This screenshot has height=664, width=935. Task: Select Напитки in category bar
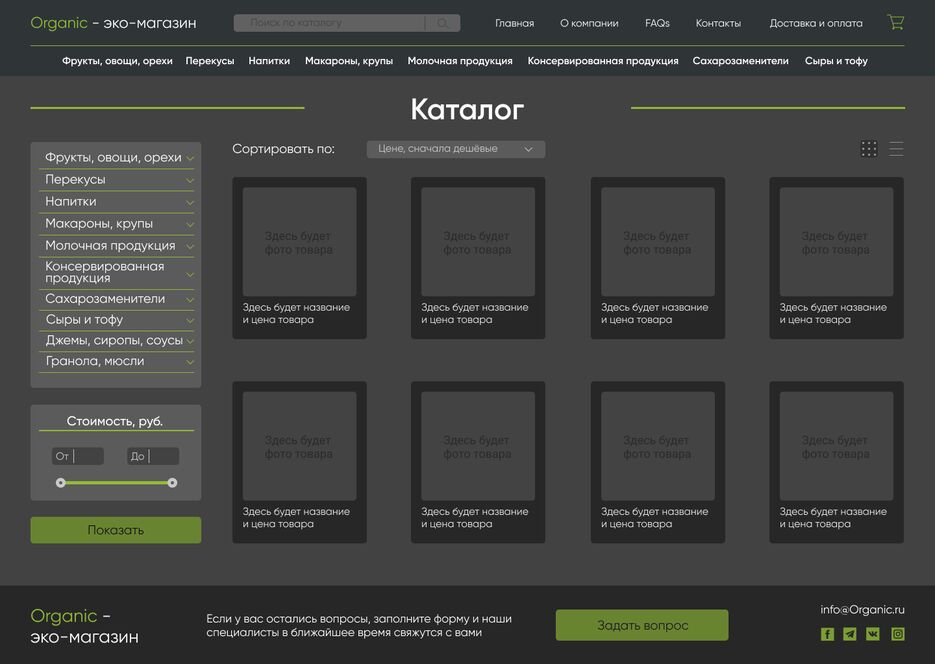(x=269, y=61)
